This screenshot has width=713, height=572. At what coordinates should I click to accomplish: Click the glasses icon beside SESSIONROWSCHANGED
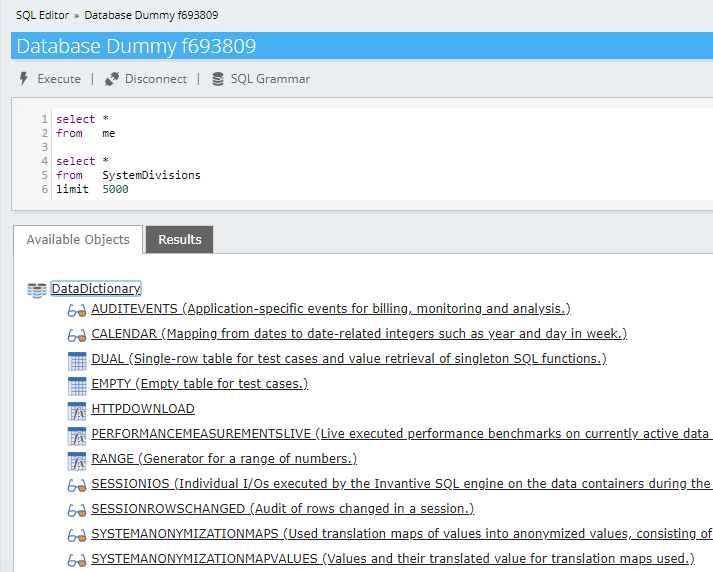(x=77, y=511)
